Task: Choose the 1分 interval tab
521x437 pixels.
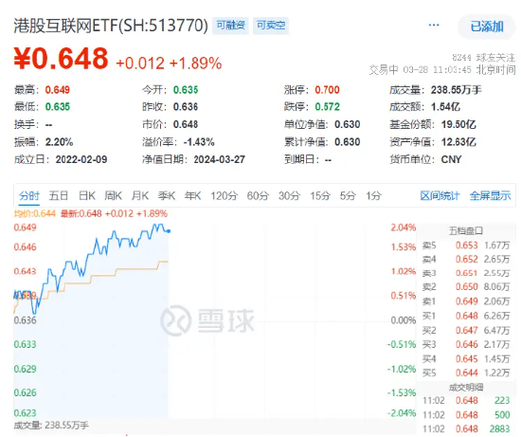Action: [x=374, y=196]
